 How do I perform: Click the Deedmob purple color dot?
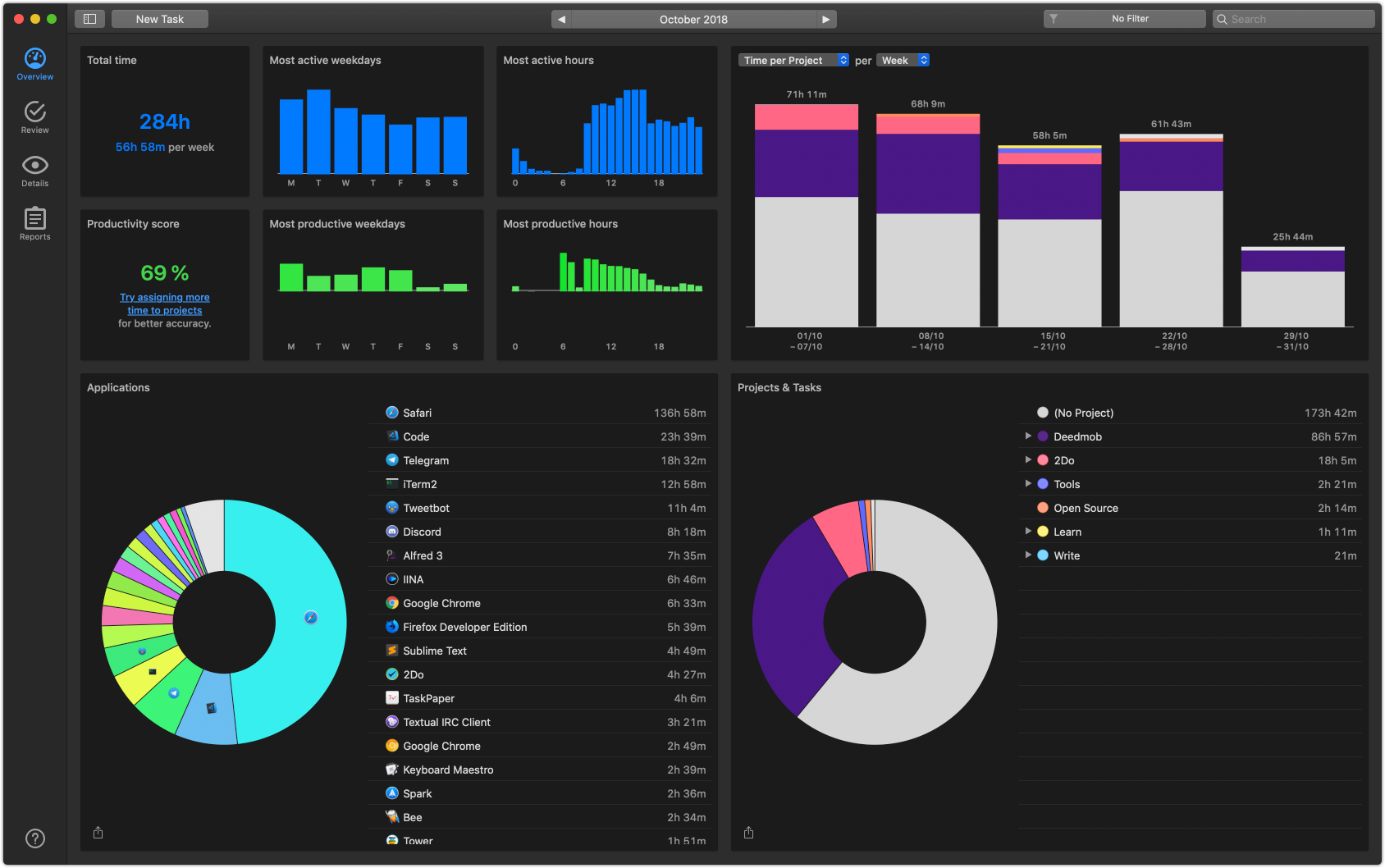(x=1043, y=436)
